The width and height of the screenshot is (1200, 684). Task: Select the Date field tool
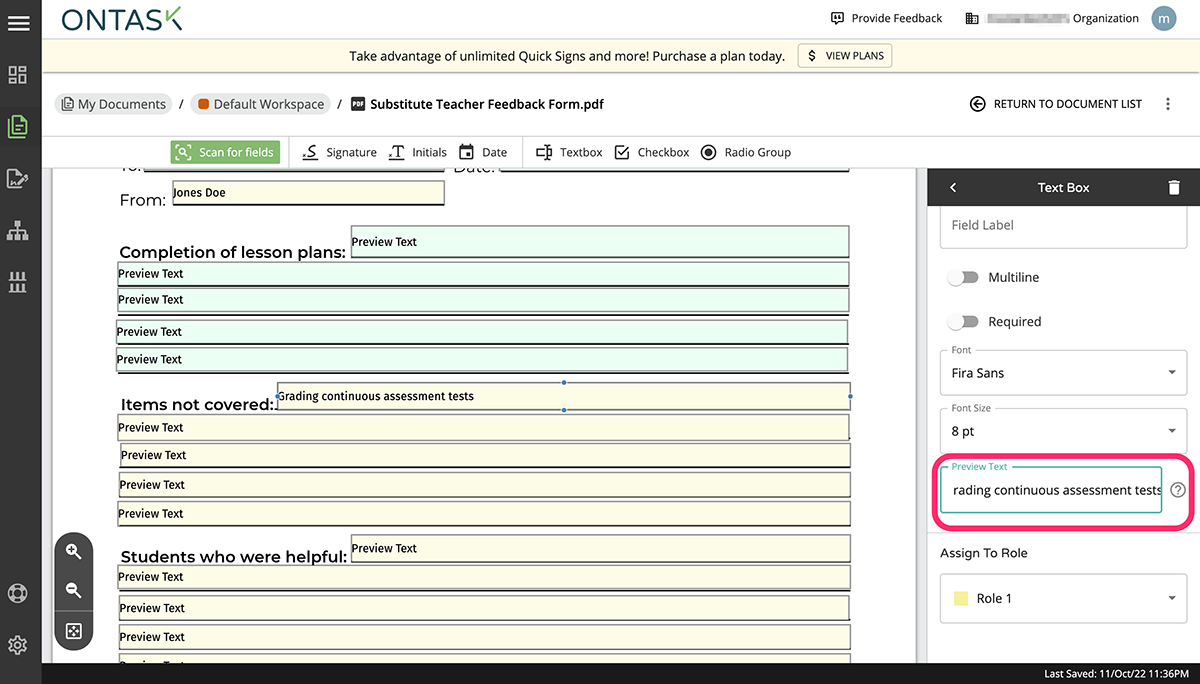[x=483, y=152]
